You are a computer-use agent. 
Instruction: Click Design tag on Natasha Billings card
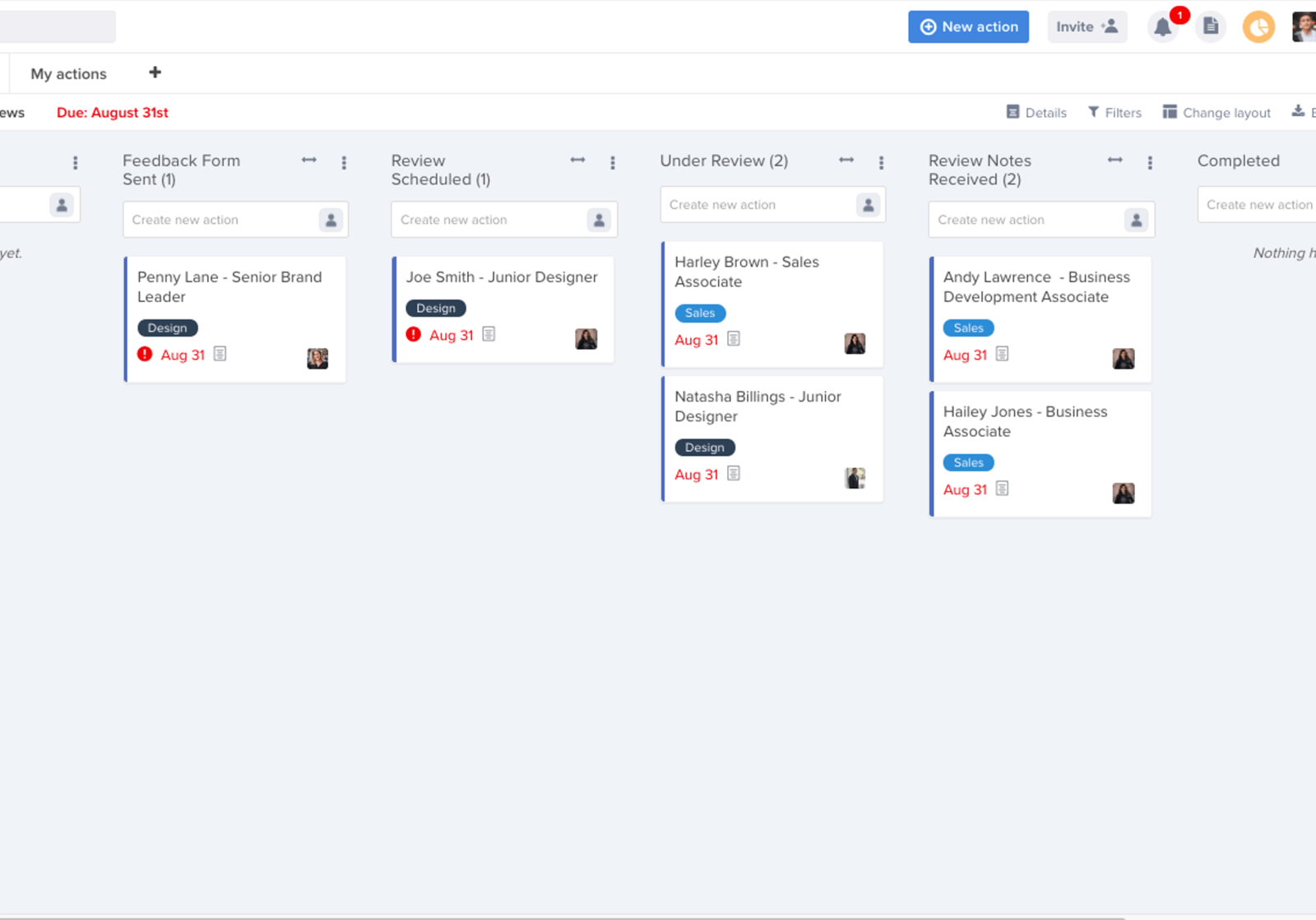coord(705,448)
